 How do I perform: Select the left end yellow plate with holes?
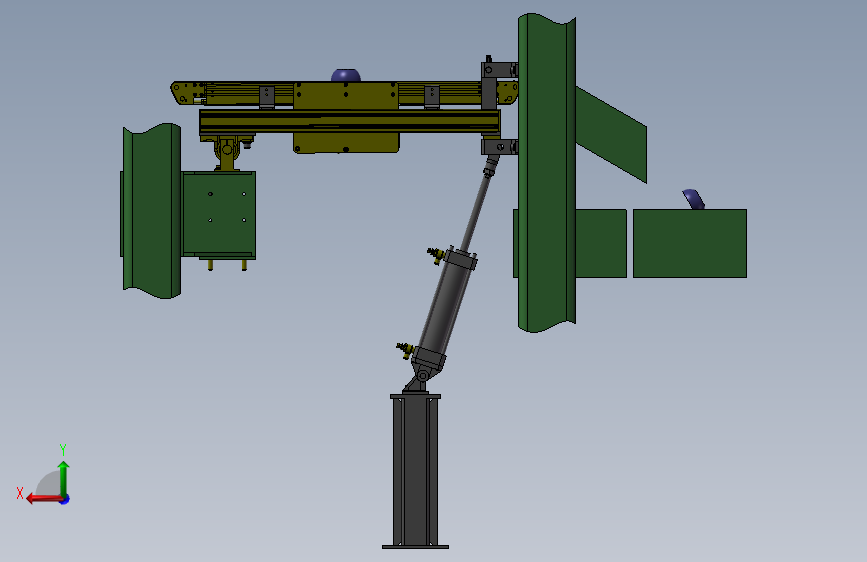pyautogui.click(x=187, y=93)
